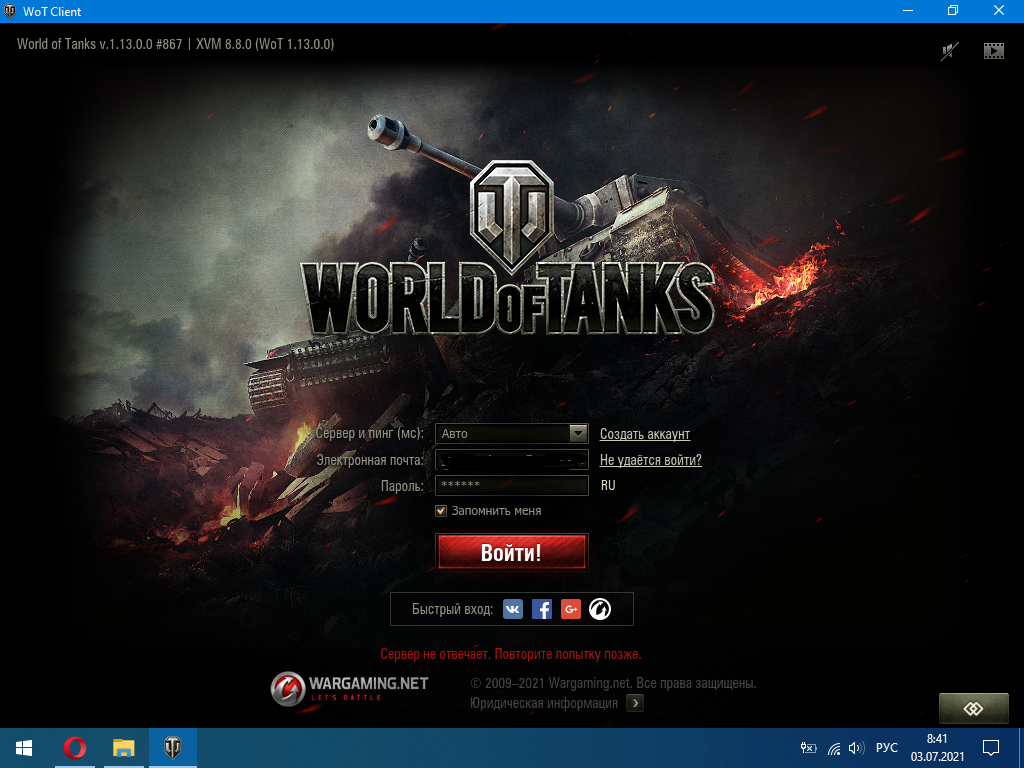Toggle the Запомнить меня checkbox
The height and width of the screenshot is (768, 1024).
point(441,511)
